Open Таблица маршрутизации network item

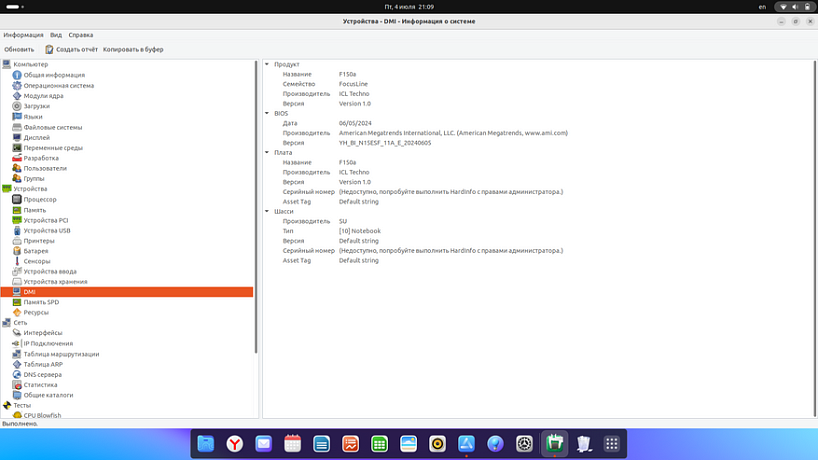(x=61, y=354)
